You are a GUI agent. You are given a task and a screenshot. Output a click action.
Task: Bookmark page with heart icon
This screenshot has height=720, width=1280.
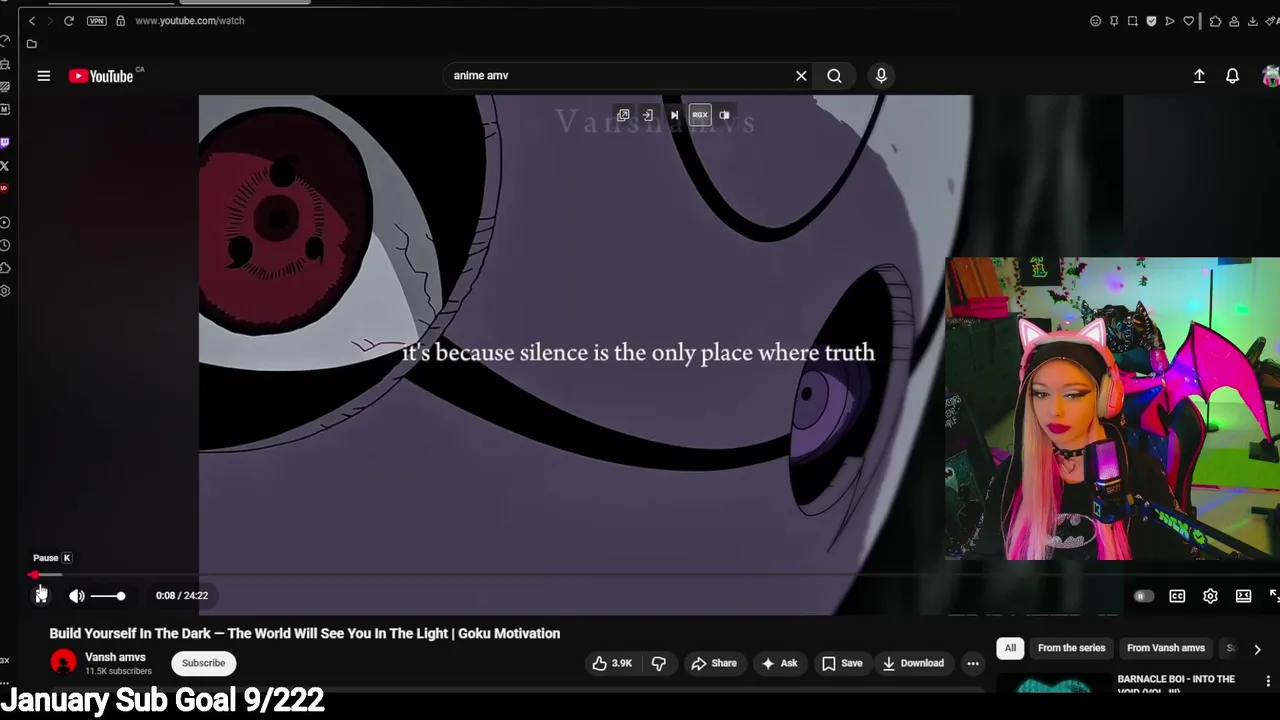coord(1189,21)
